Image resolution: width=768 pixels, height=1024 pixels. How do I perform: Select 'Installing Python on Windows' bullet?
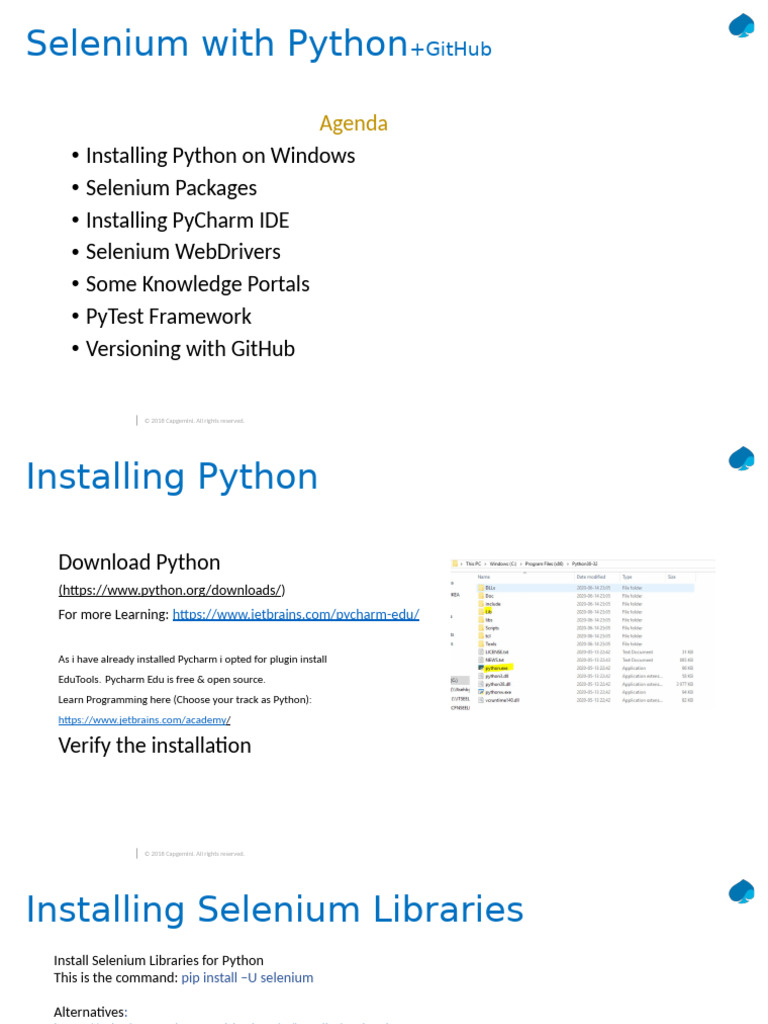[221, 155]
